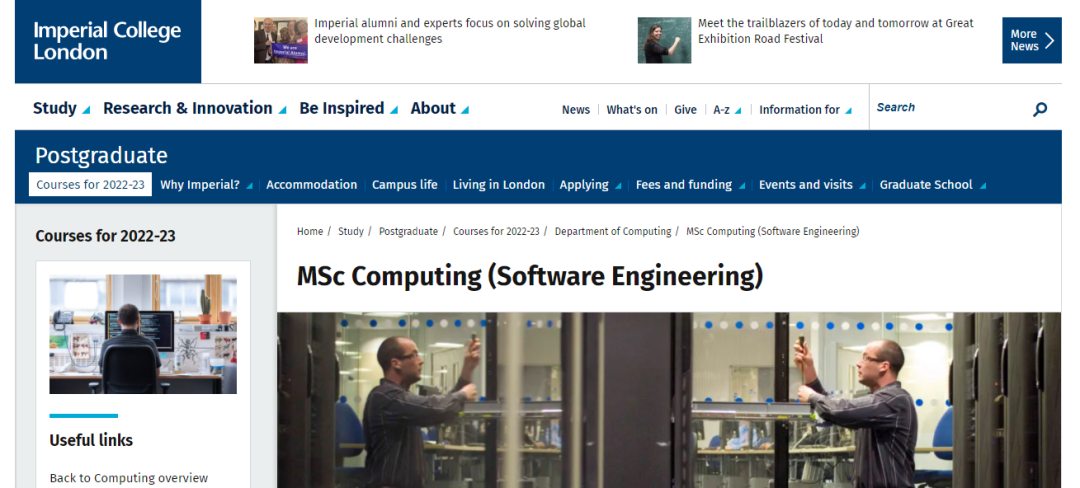
Task: Open the Campus life menu item
Action: click(404, 184)
